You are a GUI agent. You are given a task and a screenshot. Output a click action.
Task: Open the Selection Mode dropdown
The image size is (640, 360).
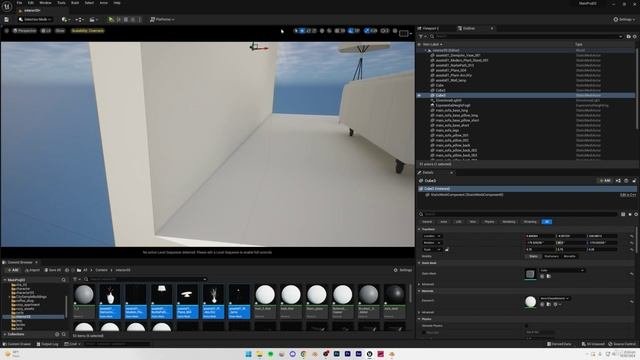point(35,19)
